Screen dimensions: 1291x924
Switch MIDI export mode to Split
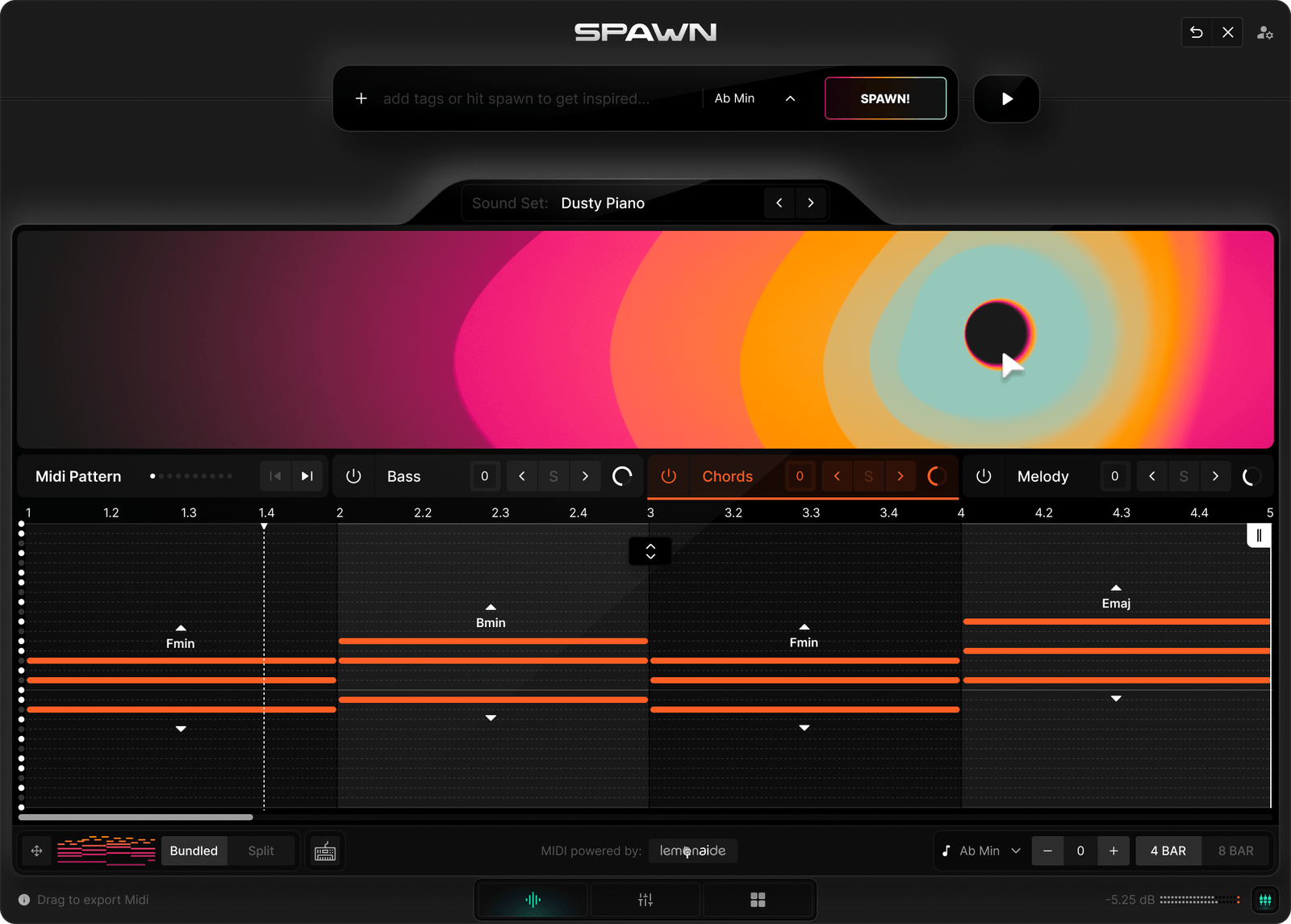point(261,851)
